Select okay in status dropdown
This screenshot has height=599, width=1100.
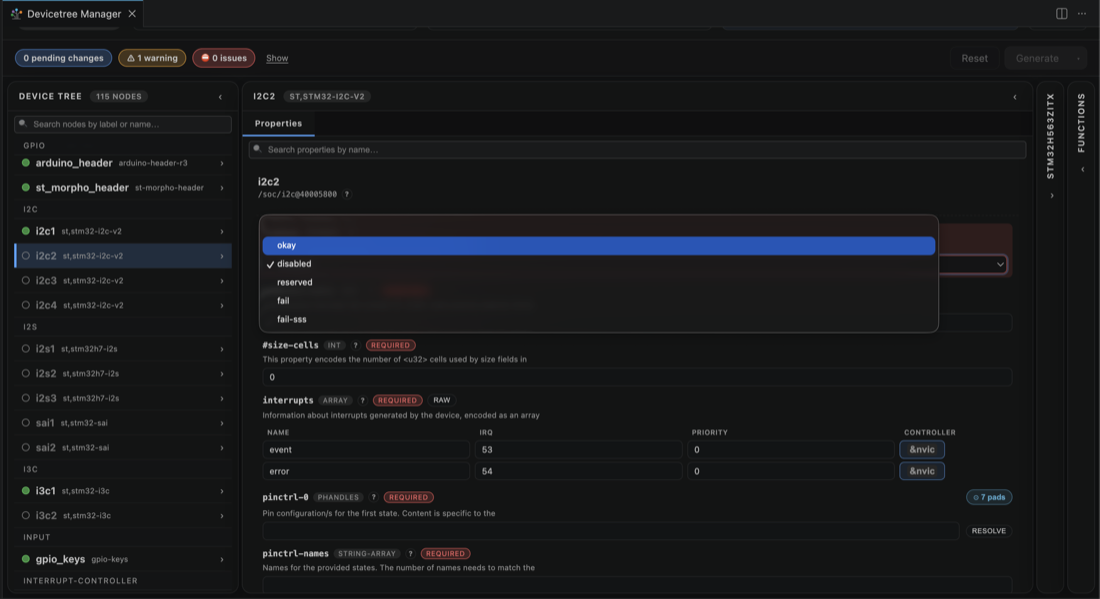598,245
